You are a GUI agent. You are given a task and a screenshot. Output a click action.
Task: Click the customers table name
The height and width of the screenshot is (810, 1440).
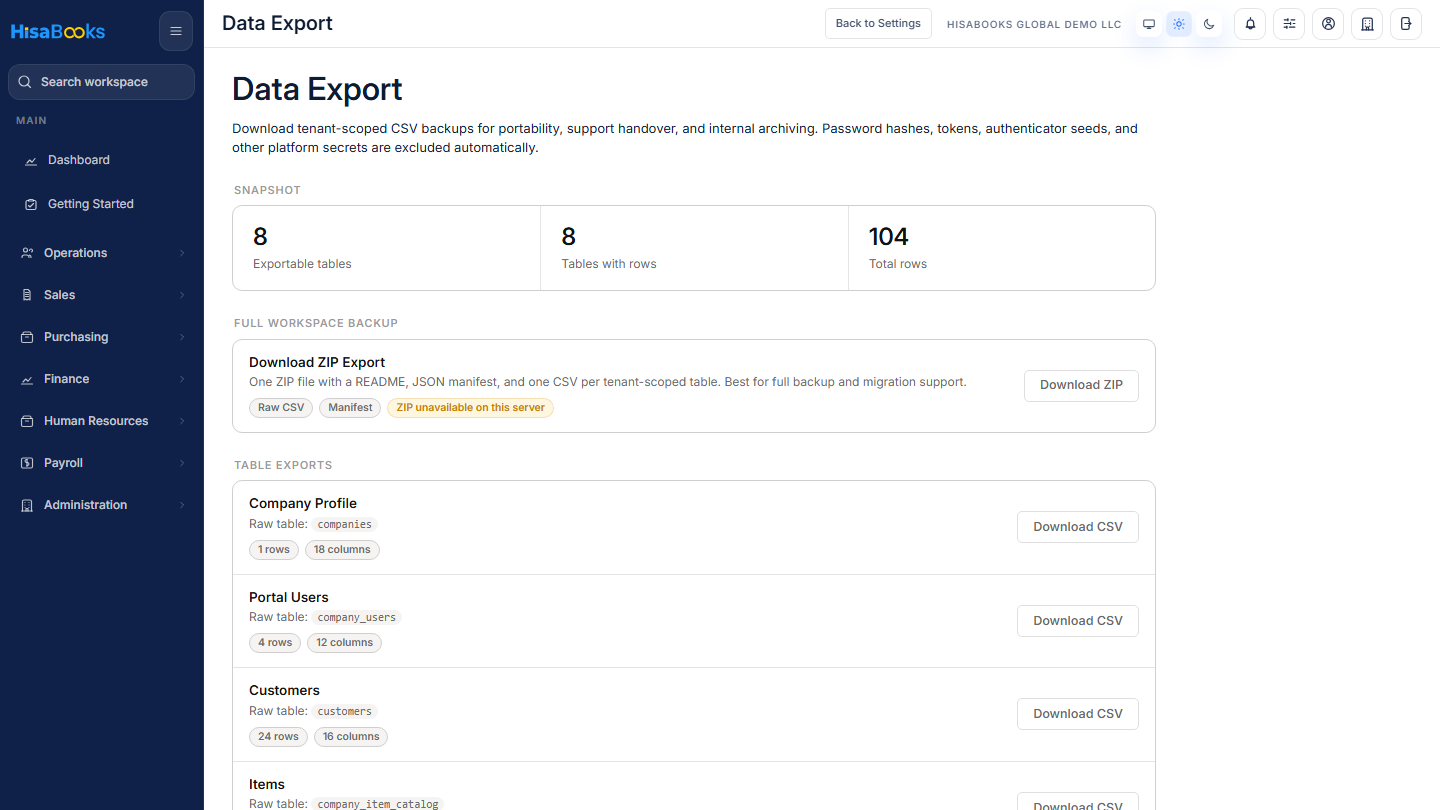344,711
